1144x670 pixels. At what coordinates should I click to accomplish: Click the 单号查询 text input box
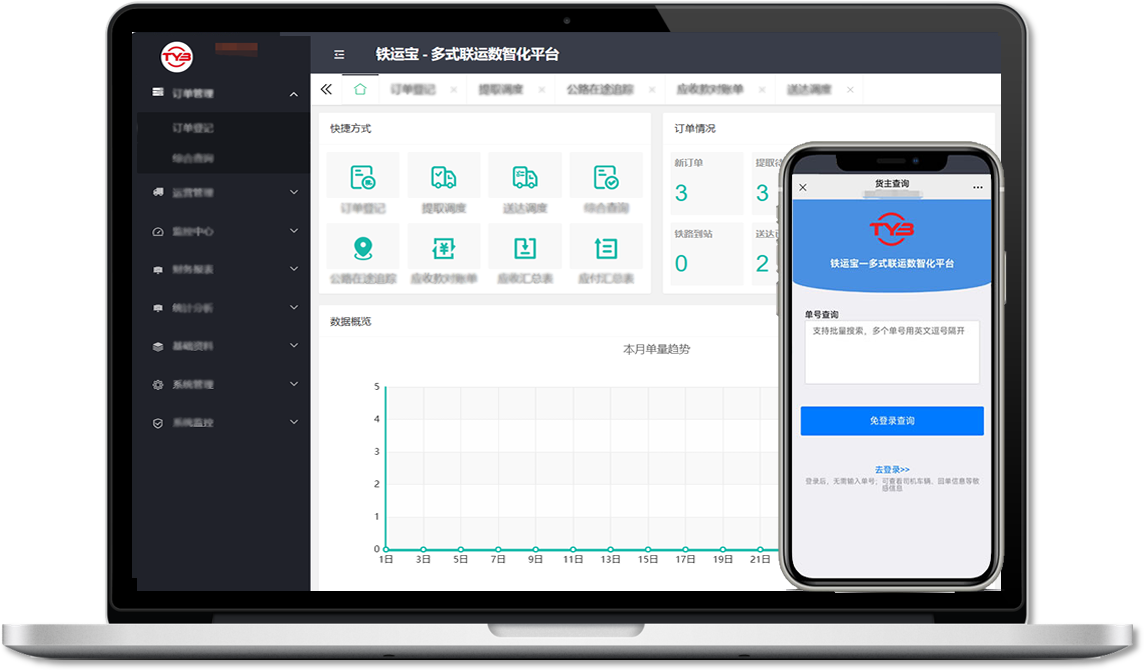(x=892, y=352)
